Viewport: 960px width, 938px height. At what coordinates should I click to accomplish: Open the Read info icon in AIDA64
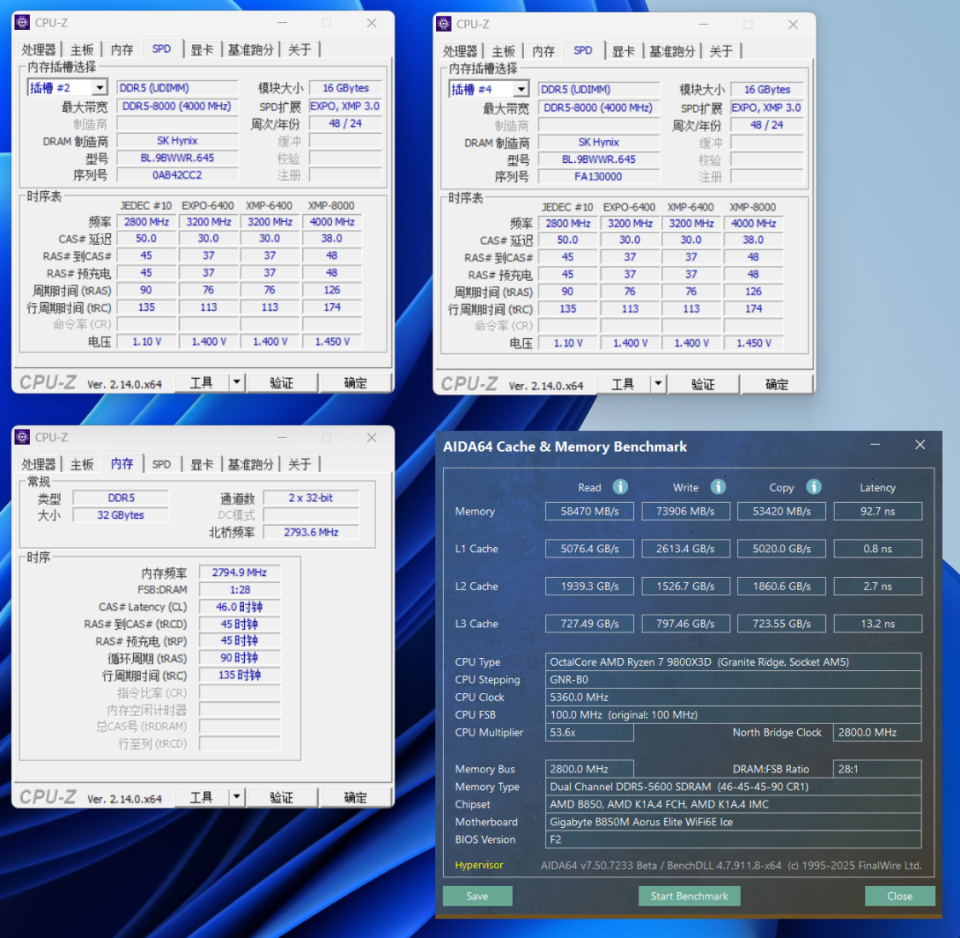click(x=620, y=487)
